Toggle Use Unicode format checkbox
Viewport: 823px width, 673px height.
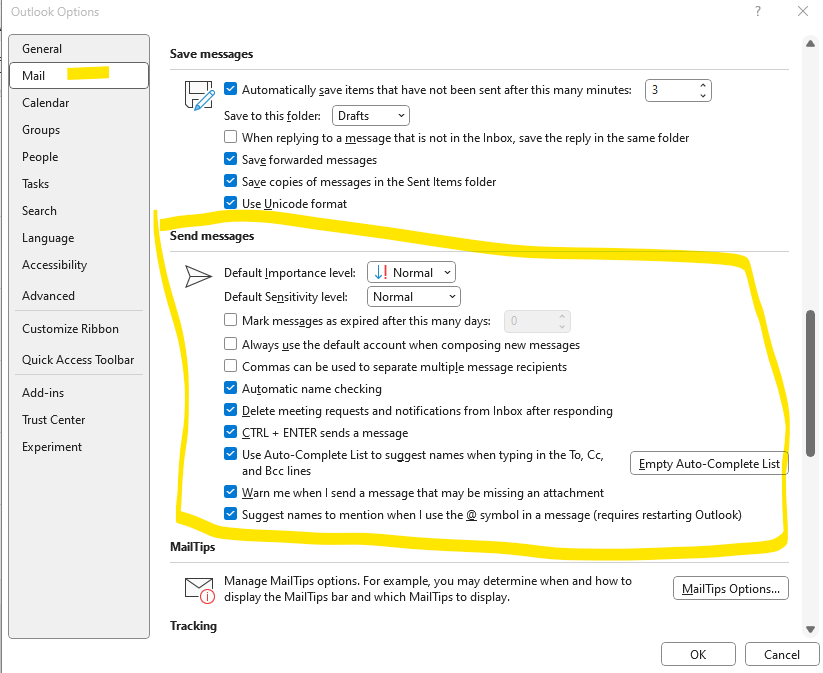coord(230,203)
